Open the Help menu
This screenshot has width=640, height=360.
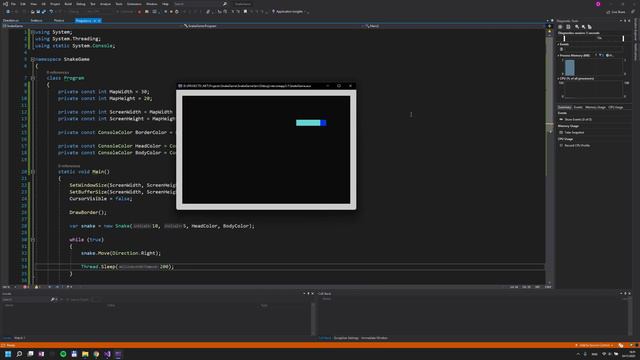coord(165,4)
